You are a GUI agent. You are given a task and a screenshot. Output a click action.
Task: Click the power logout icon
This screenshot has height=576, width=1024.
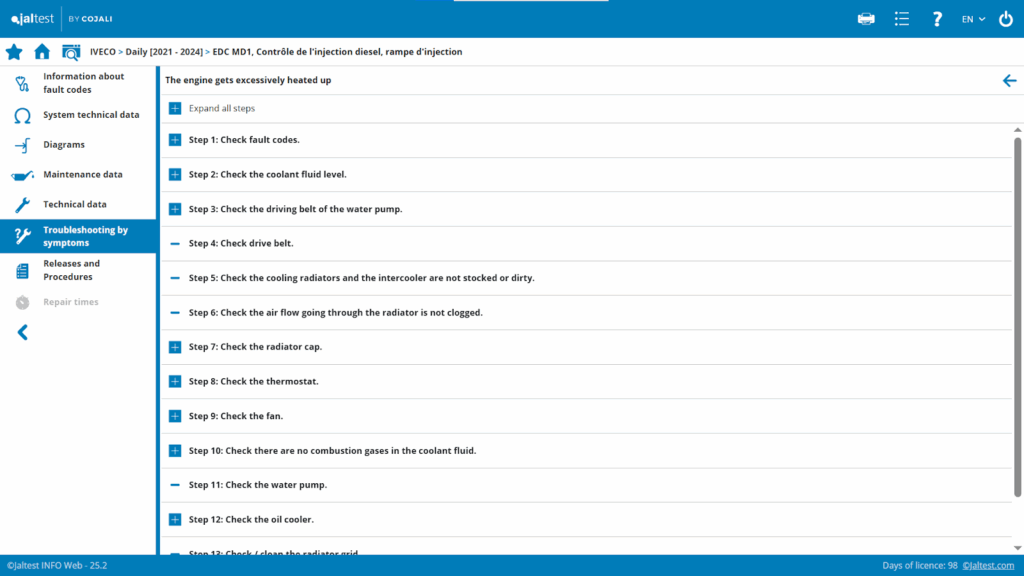1006,19
